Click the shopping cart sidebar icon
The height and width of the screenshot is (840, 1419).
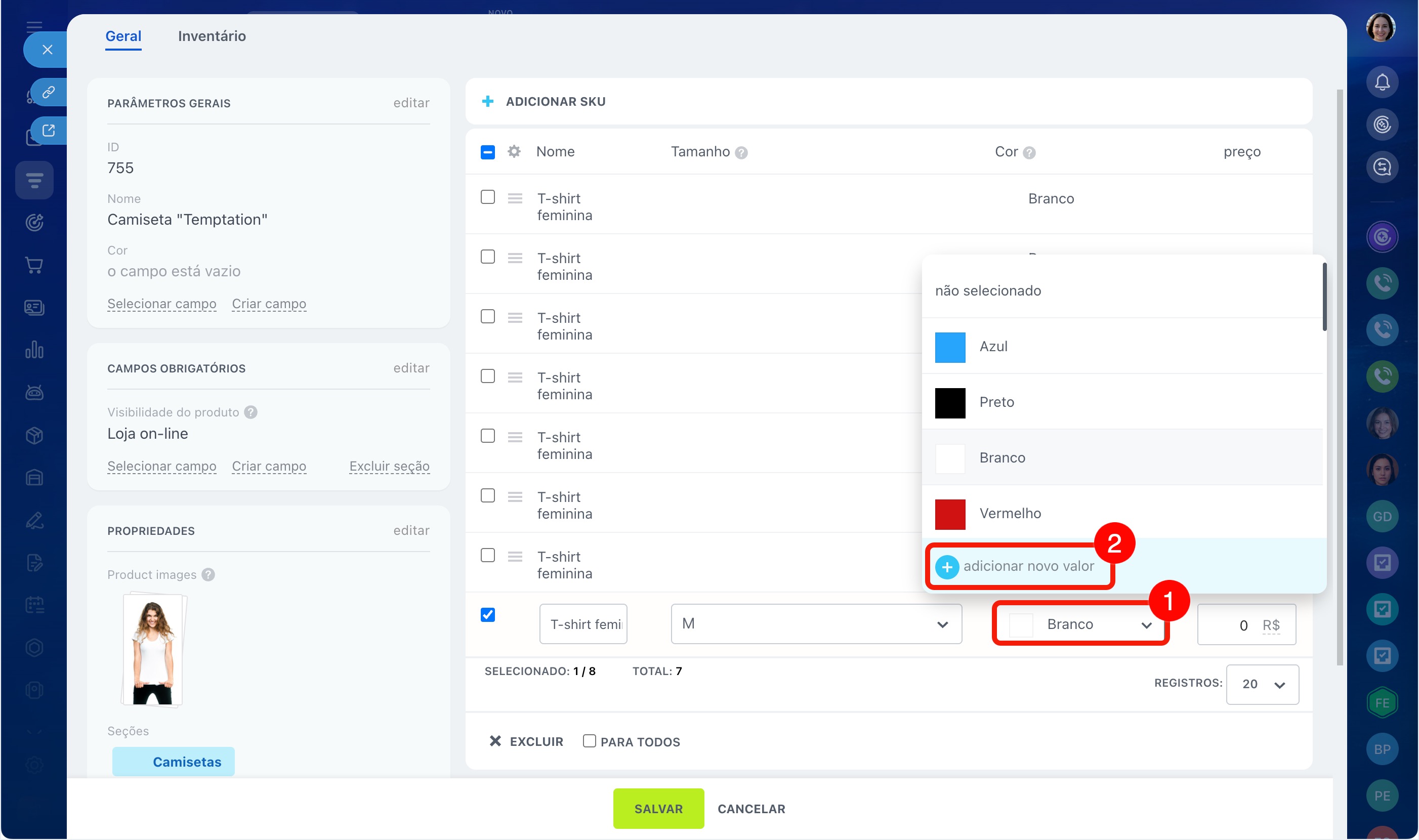[x=34, y=265]
